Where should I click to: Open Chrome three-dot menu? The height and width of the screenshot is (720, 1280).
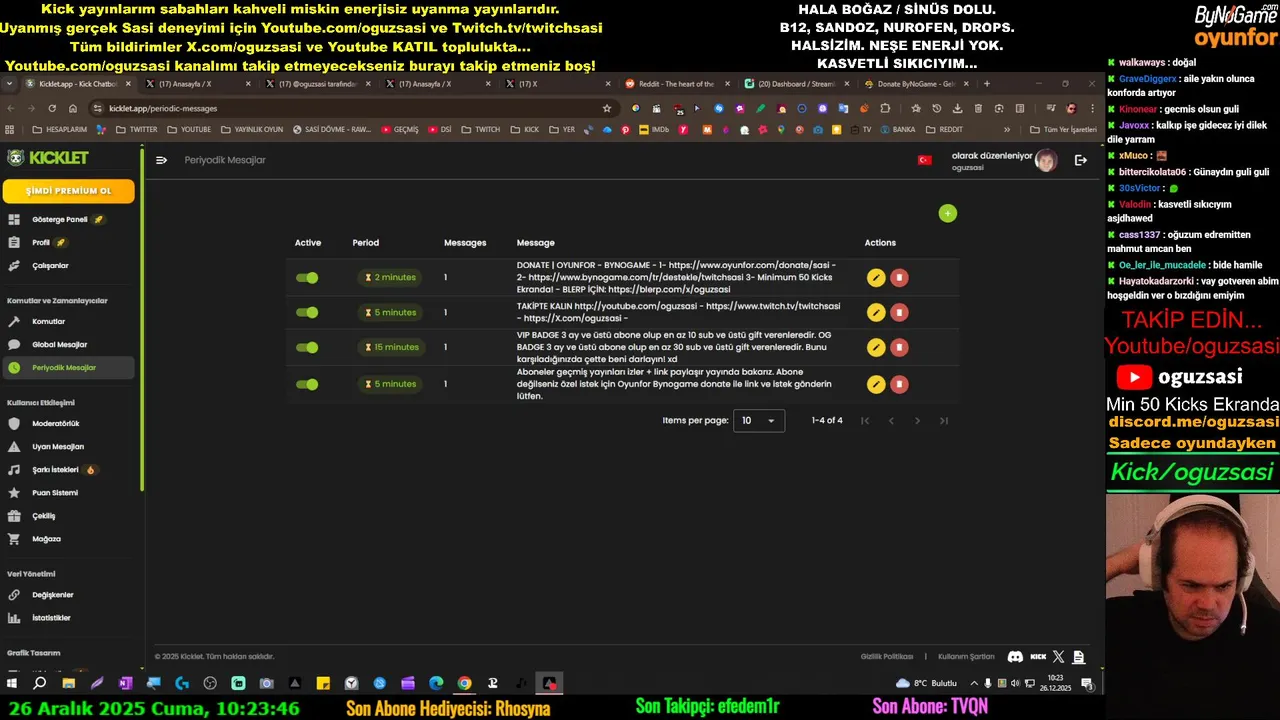click(x=1092, y=108)
